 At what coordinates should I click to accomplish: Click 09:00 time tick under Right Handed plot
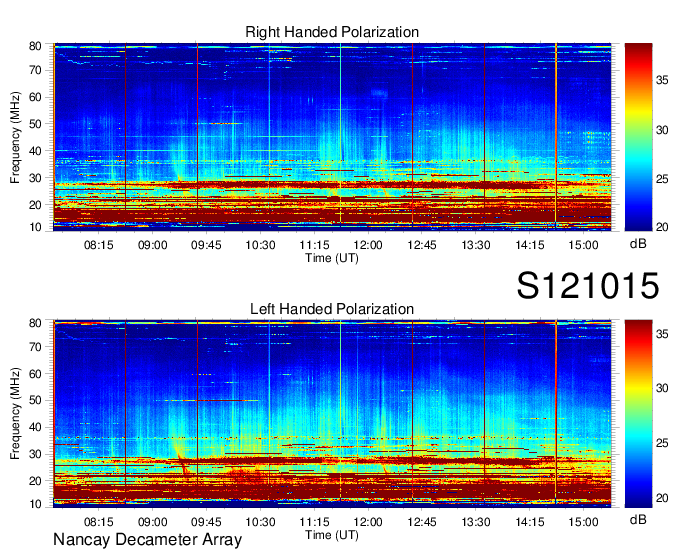152,245
